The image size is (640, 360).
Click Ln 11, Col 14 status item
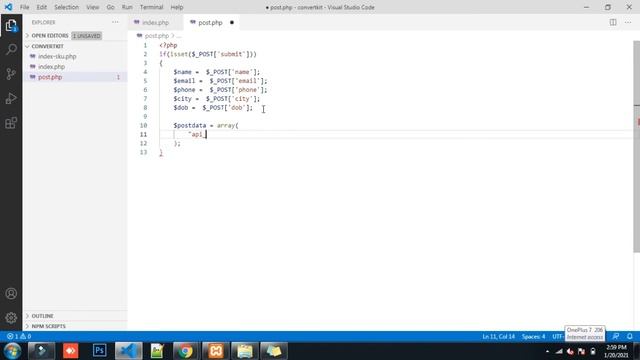pos(498,336)
